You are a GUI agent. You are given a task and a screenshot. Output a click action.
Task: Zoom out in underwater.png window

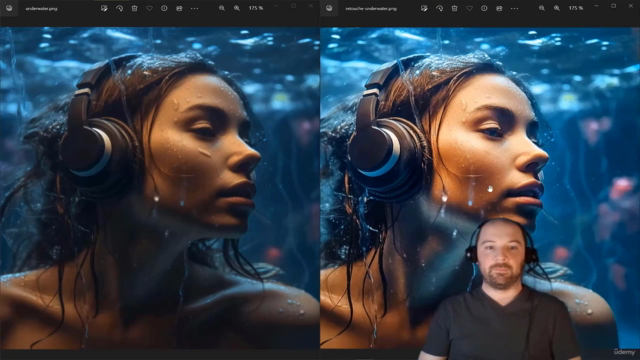coord(222,8)
